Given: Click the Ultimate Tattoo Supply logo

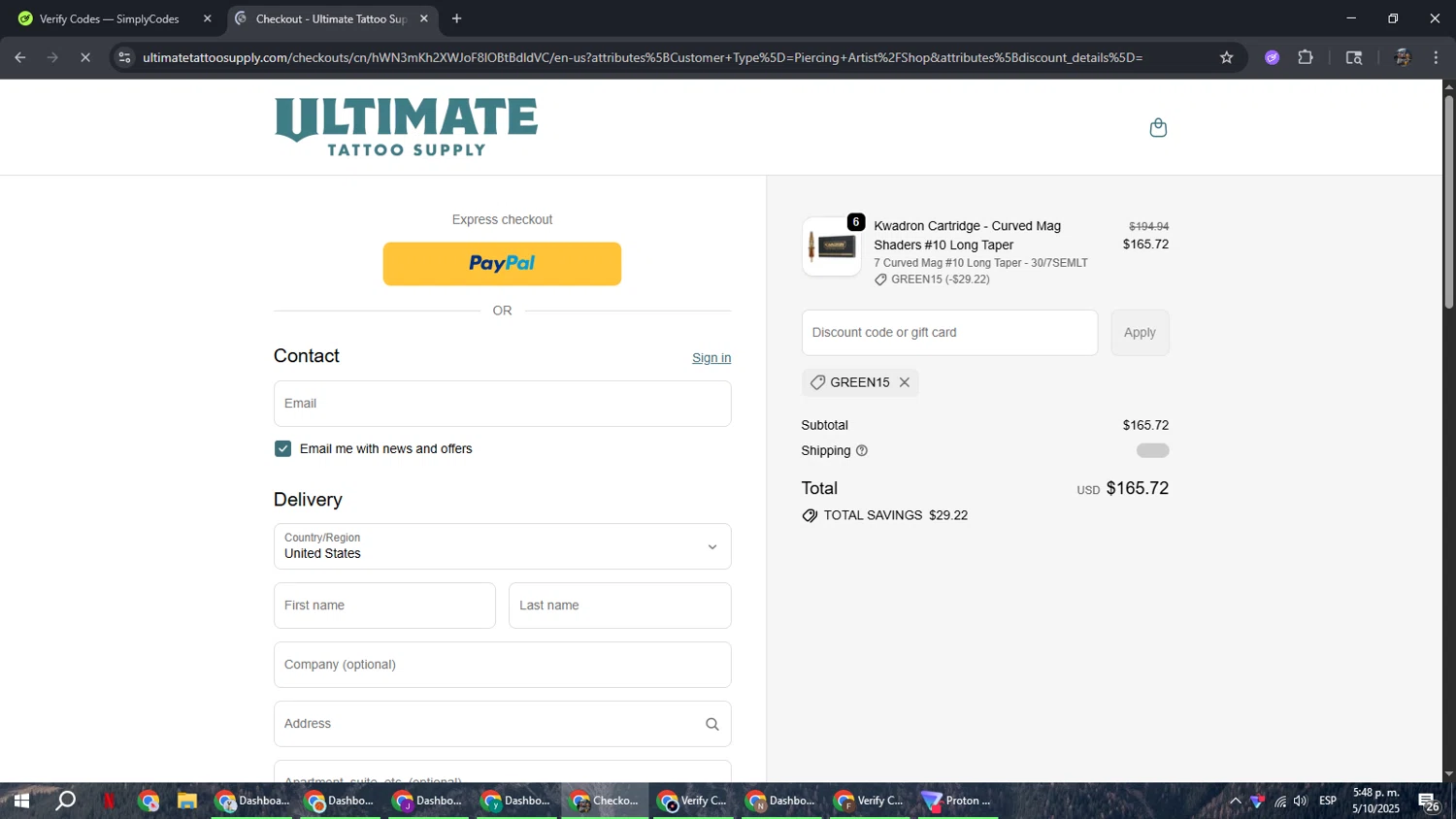Looking at the screenshot, I should pyautogui.click(x=406, y=127).
